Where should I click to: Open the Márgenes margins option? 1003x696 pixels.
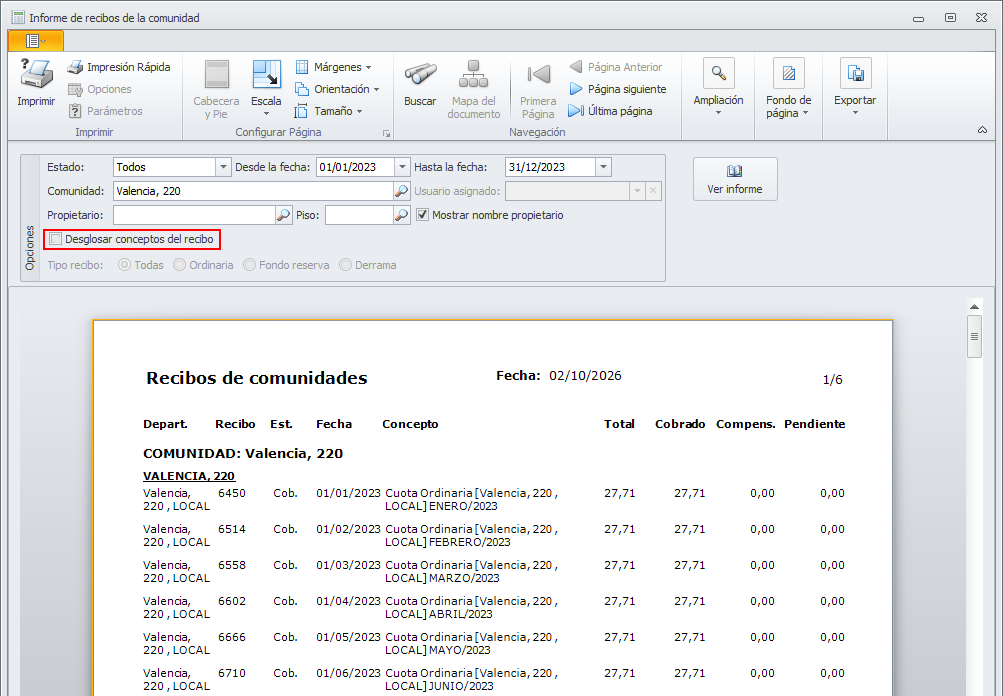coord(333,67)
